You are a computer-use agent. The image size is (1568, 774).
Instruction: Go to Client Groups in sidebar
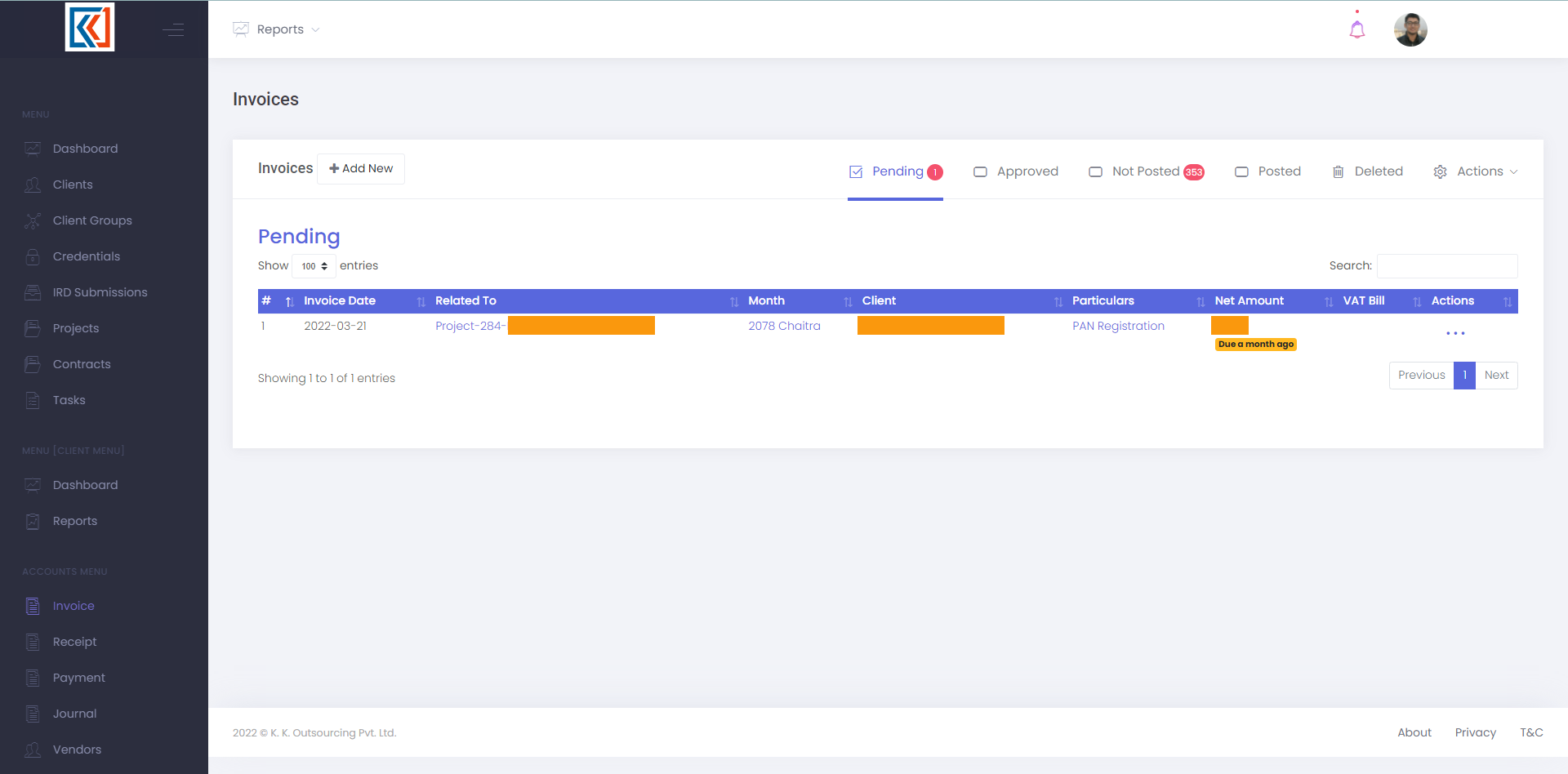click(91, 220)
